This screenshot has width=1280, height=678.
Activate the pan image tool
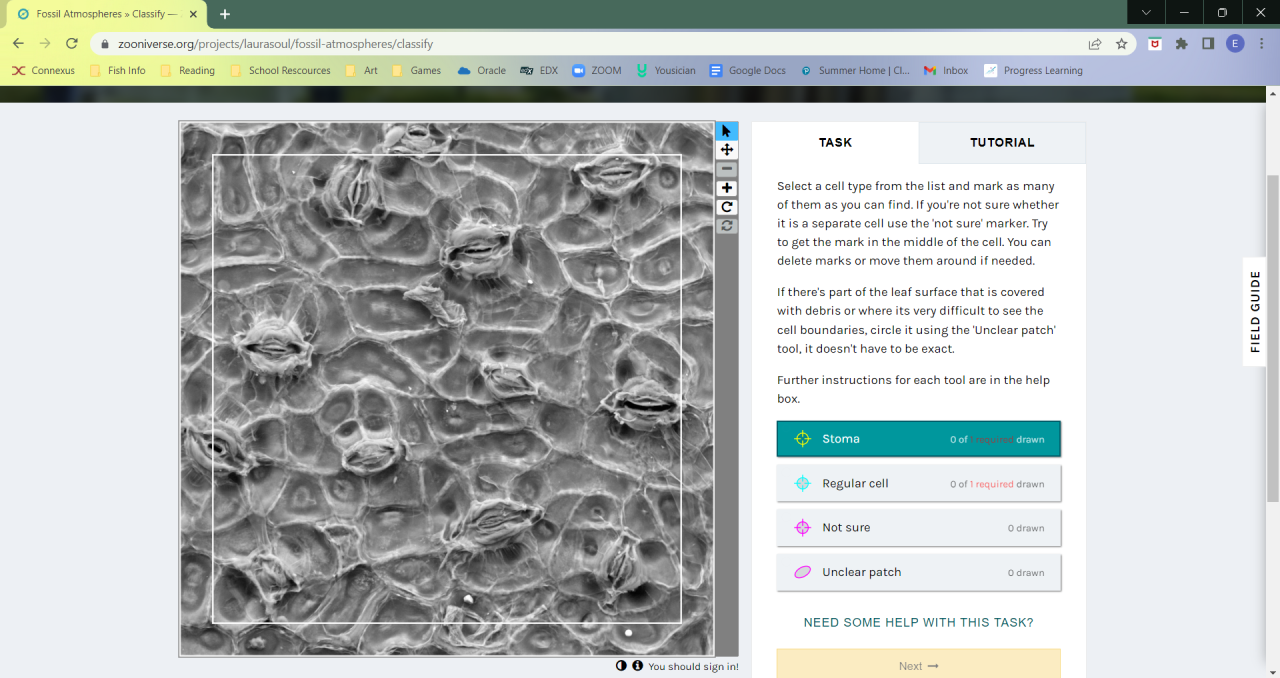pyautogui.click(x=727, y=150)
